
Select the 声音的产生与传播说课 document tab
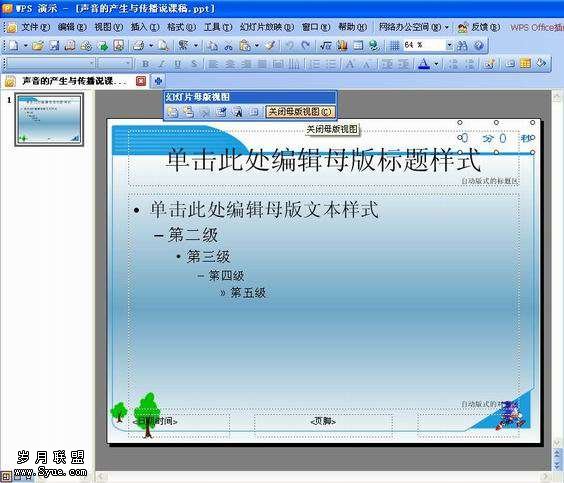coord(74,81)
